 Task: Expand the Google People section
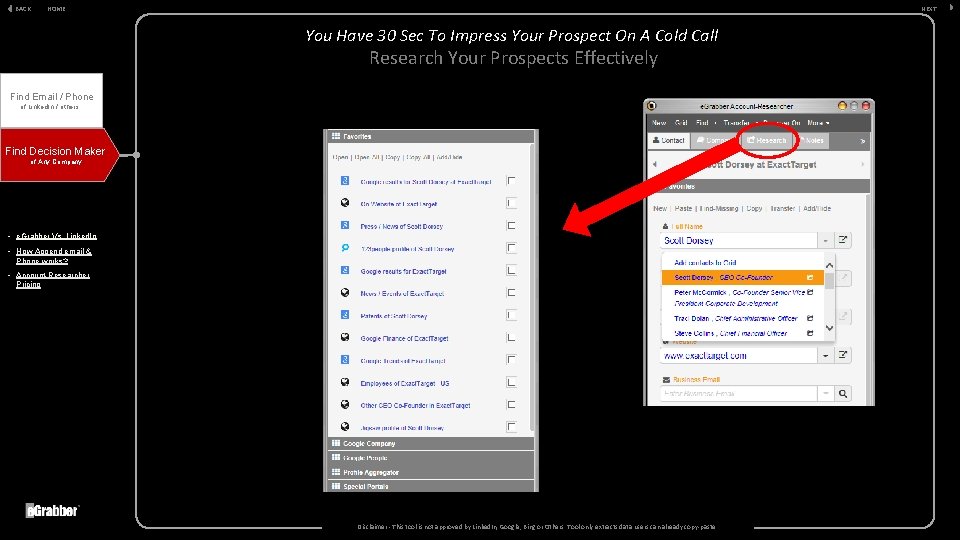pos(431,458)
